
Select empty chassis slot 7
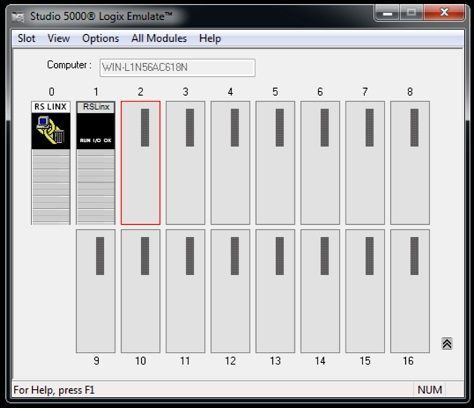(365, 163)
